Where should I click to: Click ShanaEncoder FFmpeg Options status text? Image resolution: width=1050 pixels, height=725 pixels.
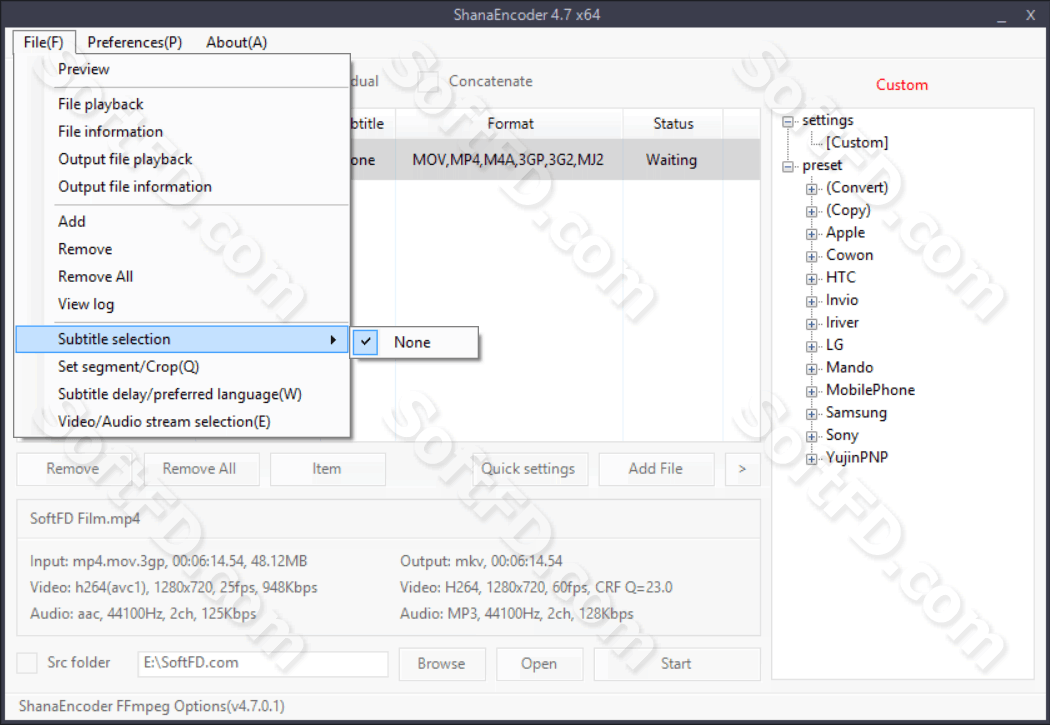[x=152, y=706]
